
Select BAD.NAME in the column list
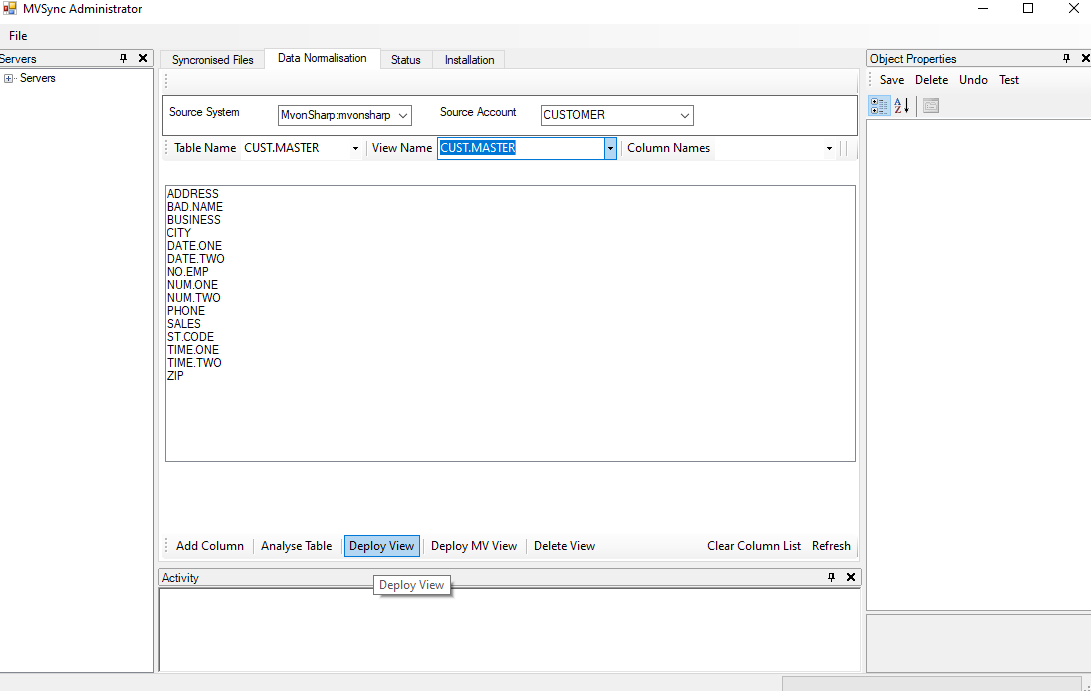195,207
